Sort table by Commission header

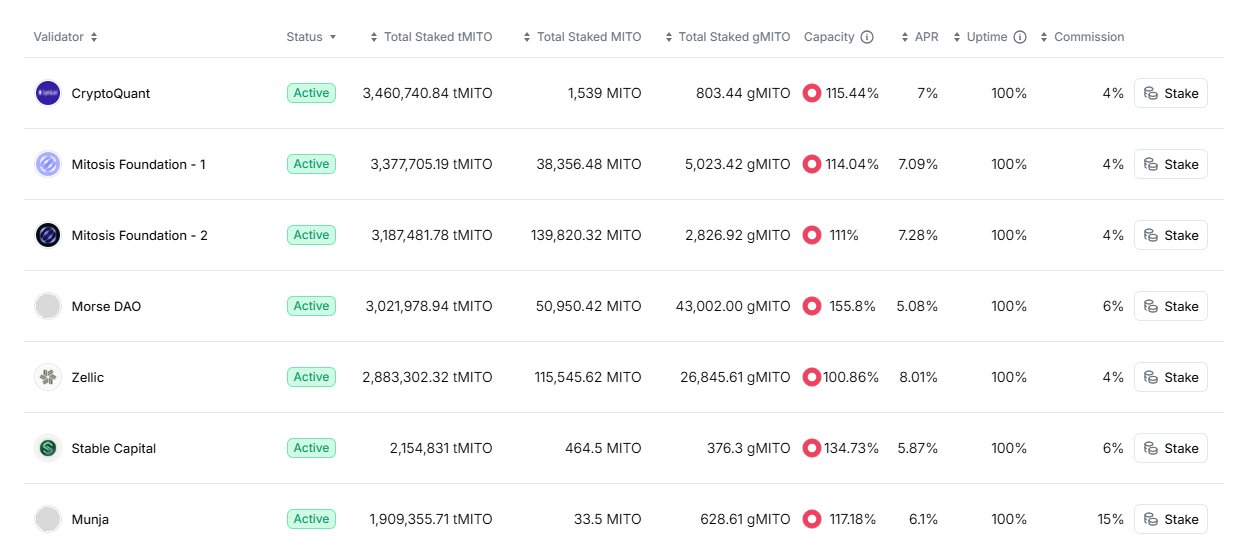(1082, 37)
